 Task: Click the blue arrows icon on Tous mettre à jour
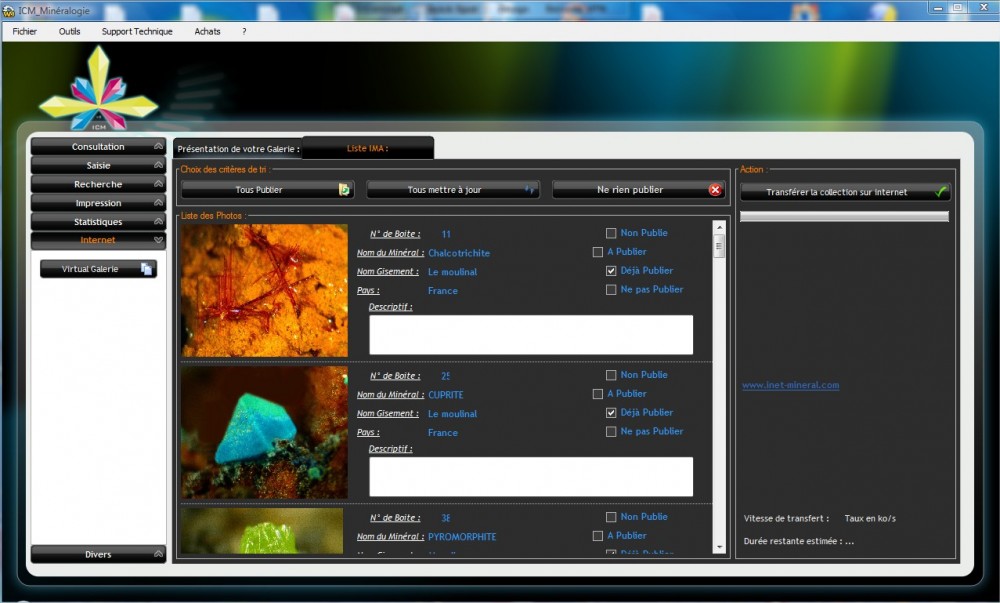pos(529,189)
